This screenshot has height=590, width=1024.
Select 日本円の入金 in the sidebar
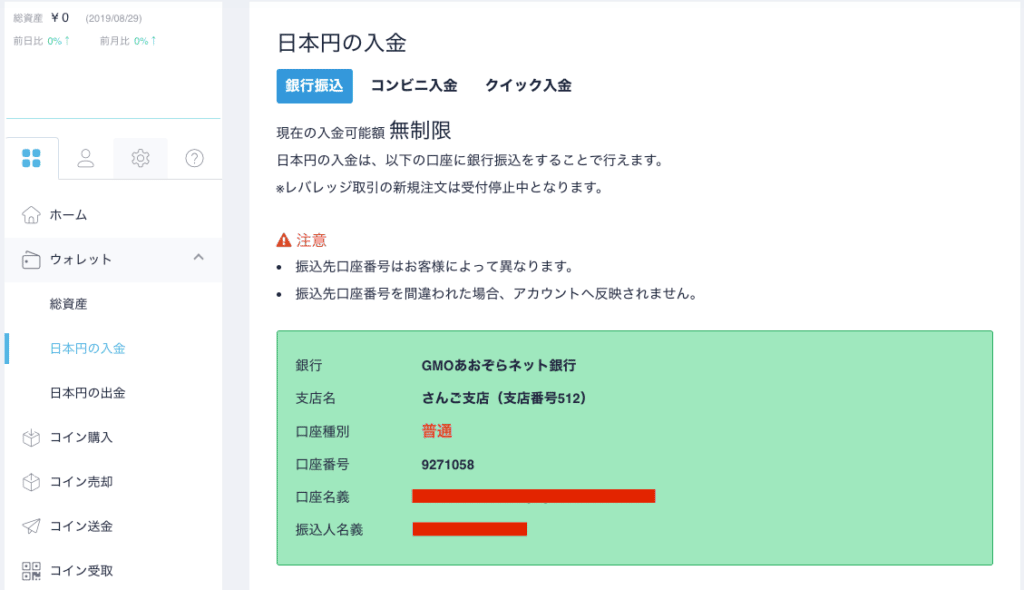[x=88, y=348]
